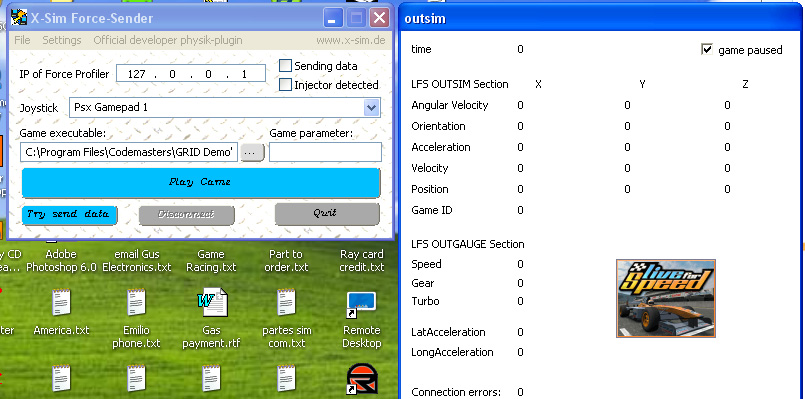This screenshot has width=805, height=399.
Task: Open the America.txt desktop file
Action: click(61, 312)
